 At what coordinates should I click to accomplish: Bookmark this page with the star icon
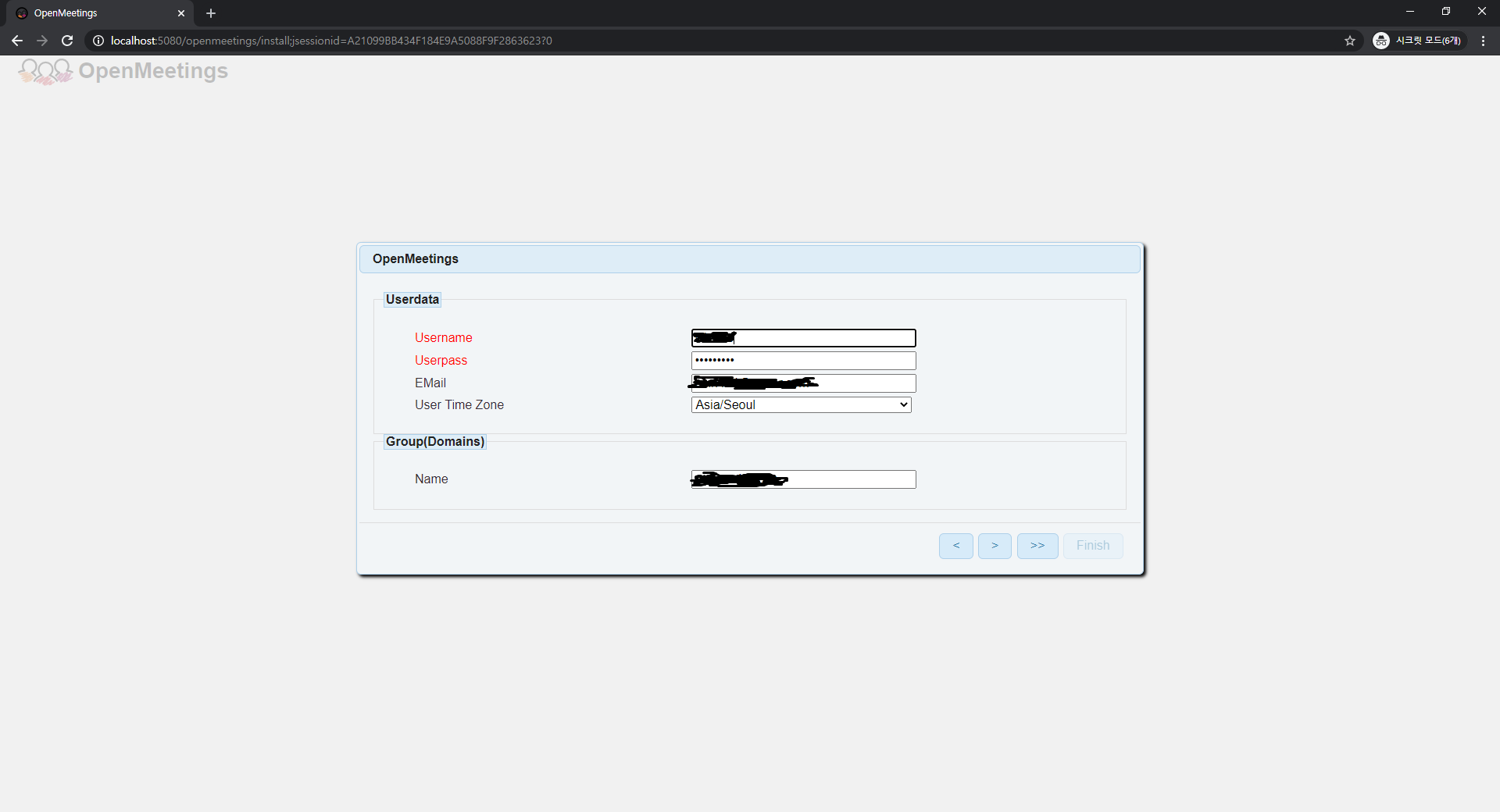click(x=1350, y=41)
